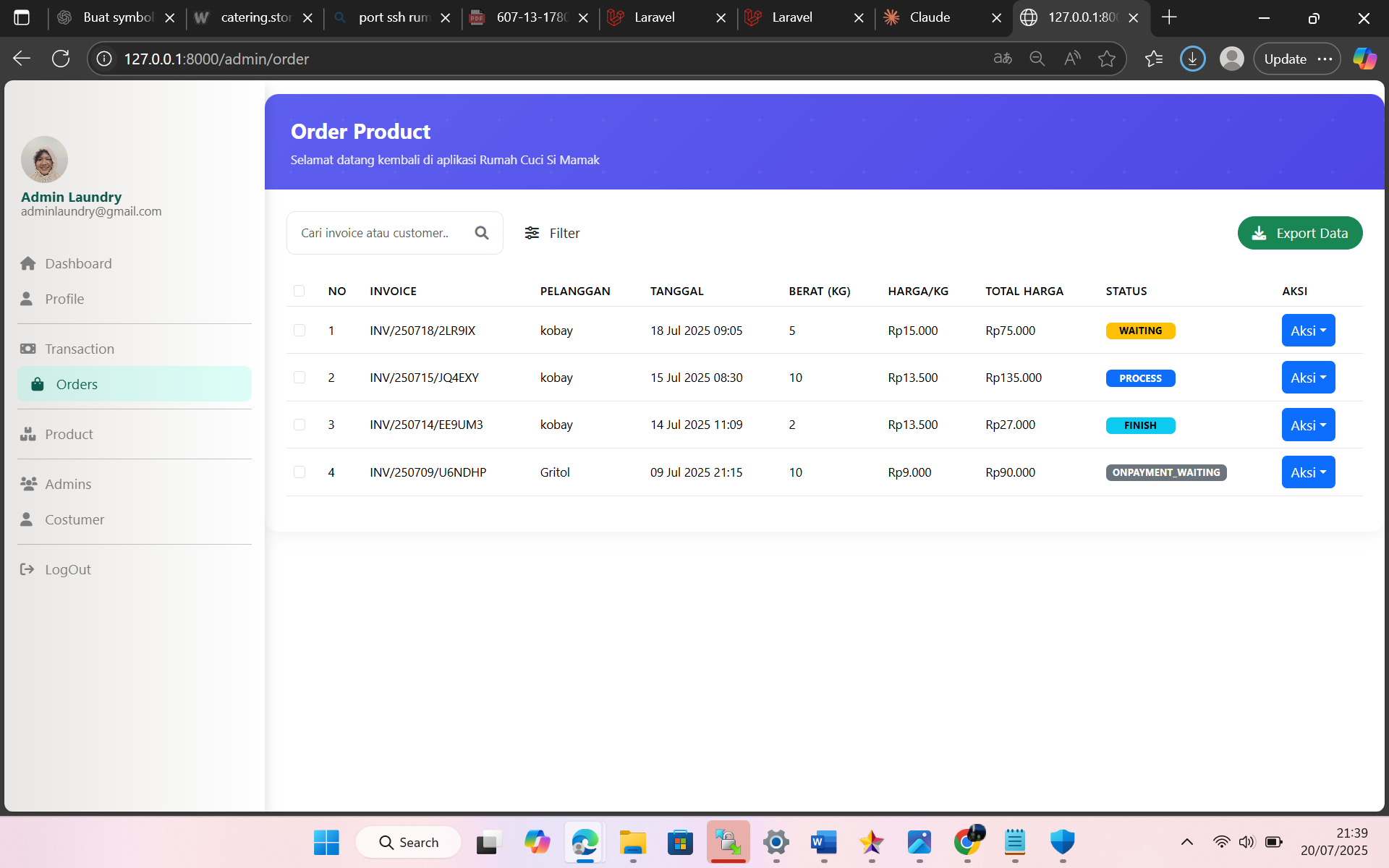Open Transaction via its cash icon

click(x=28, y=349)
